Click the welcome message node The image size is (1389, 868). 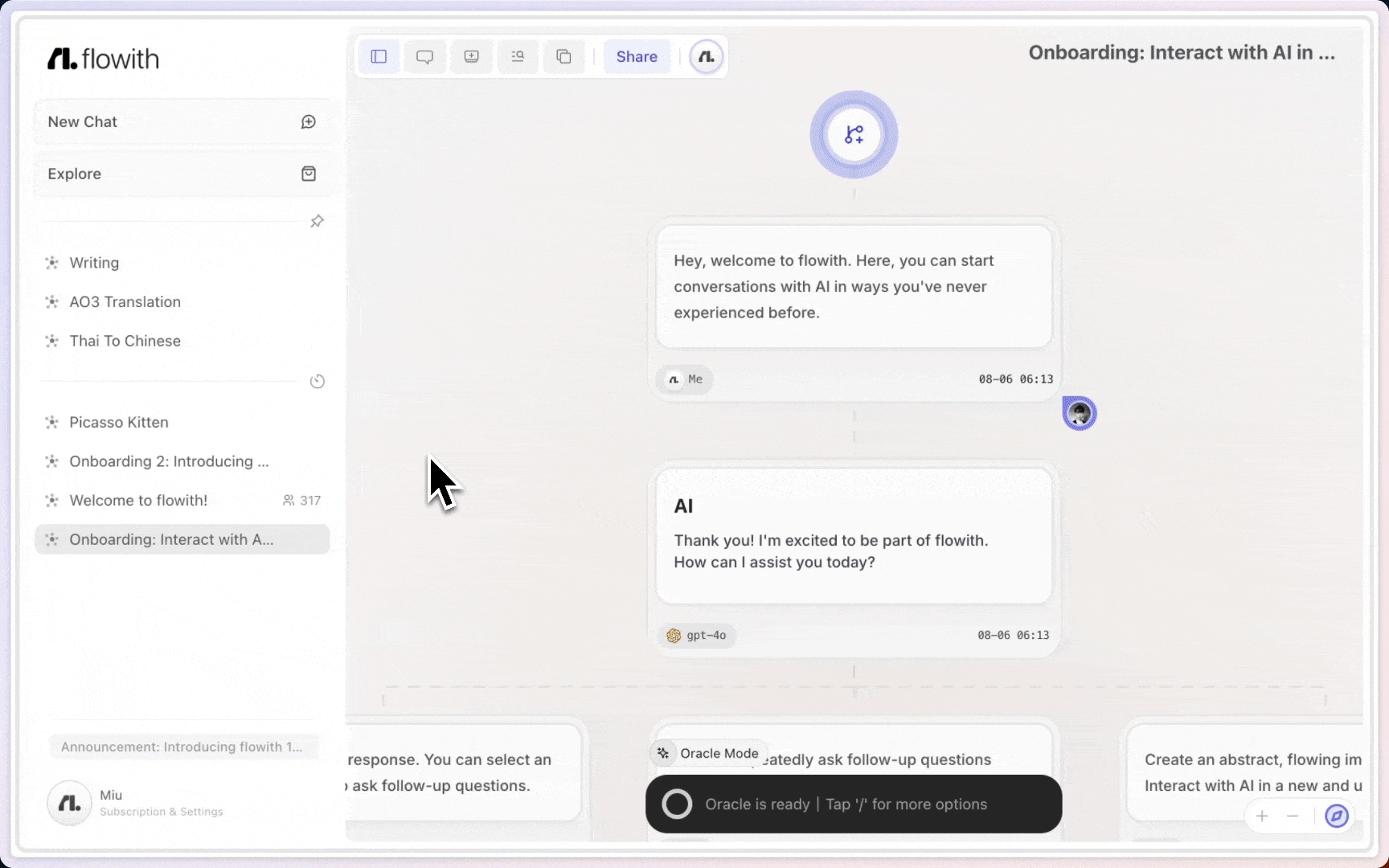(854, 286)
